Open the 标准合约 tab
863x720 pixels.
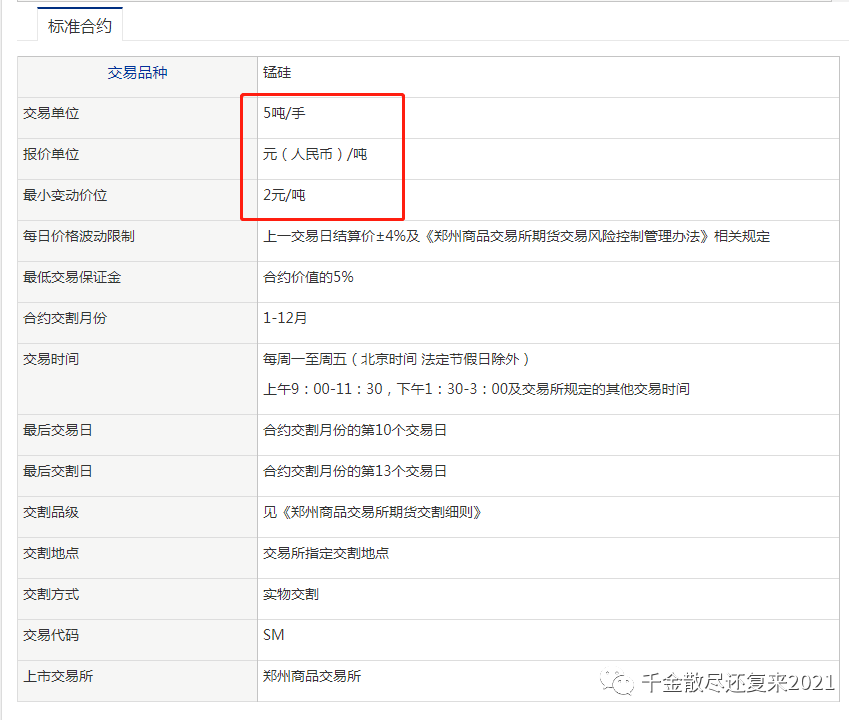(80, 26)
